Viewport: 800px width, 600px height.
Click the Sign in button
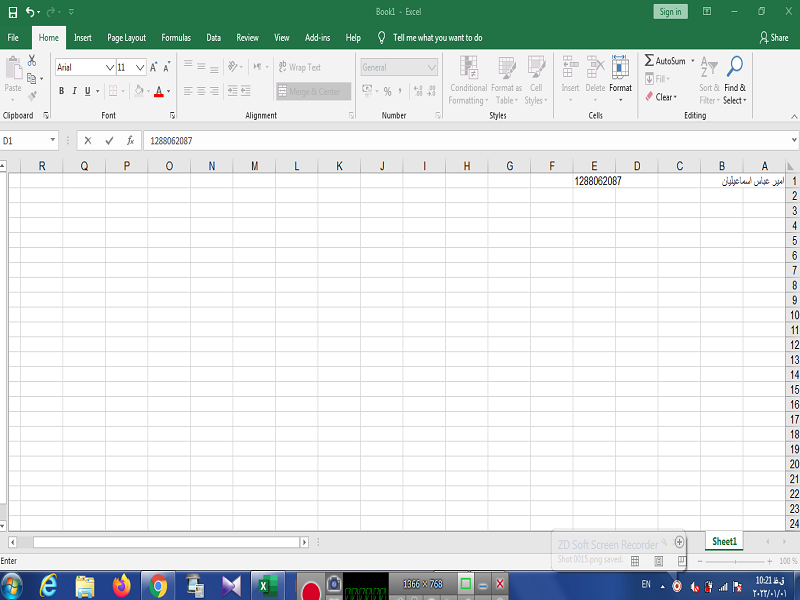point(670,12)
